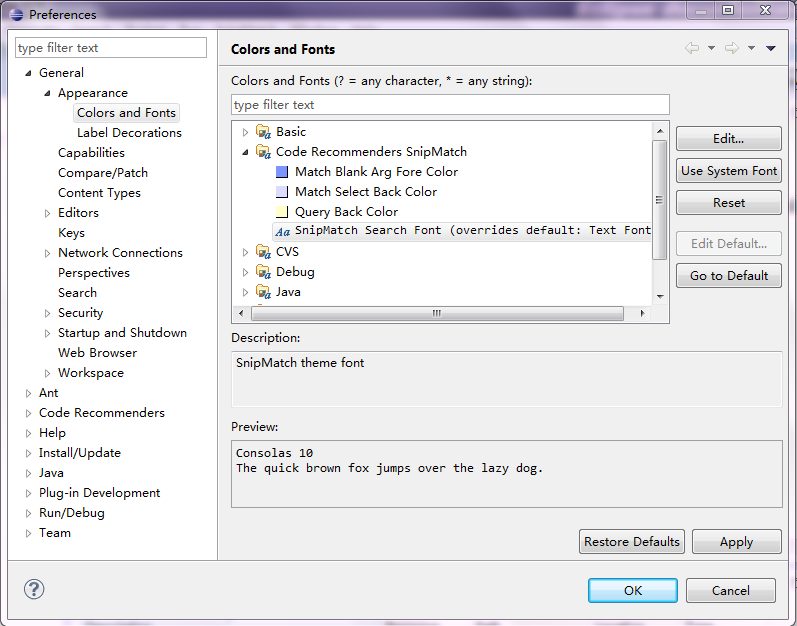This screenshot has height=626, width=797.
Task: Click the Help question mark icon
Action: (x=34, y=590)
